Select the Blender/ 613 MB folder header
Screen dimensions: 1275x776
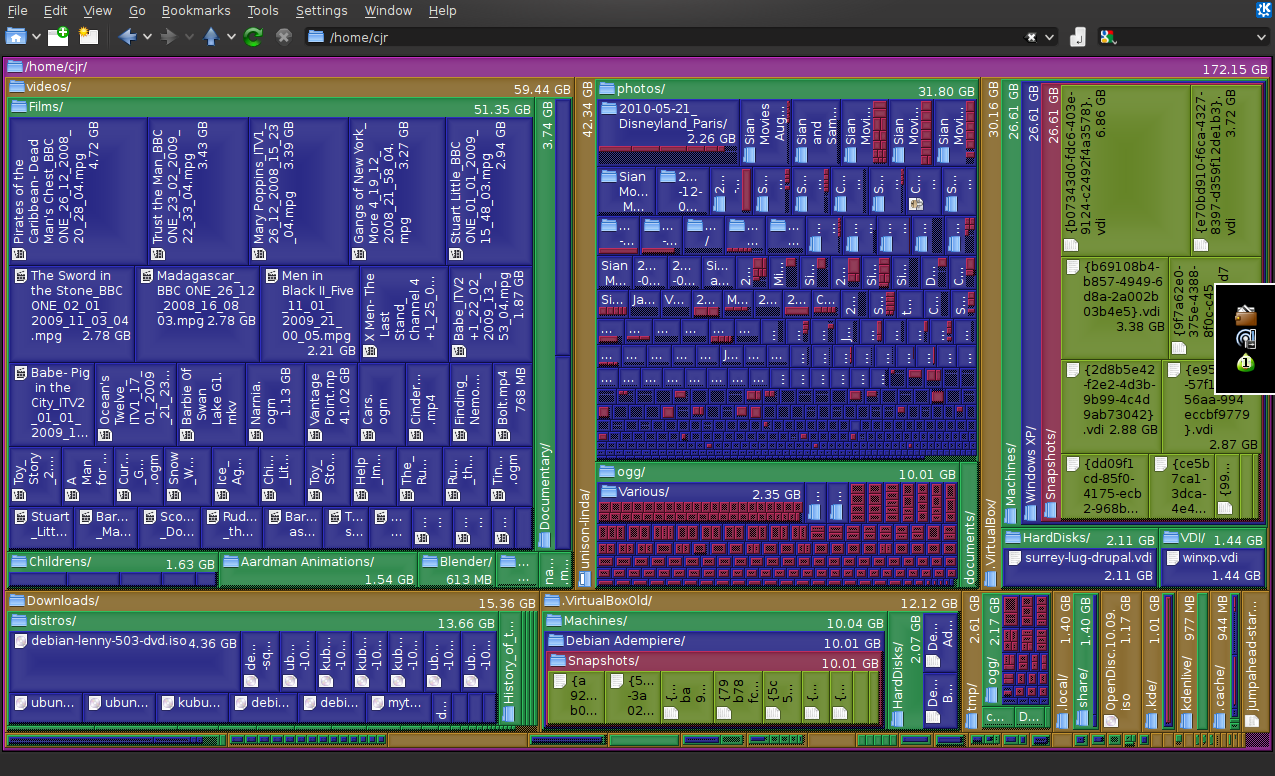coord(457,570)
